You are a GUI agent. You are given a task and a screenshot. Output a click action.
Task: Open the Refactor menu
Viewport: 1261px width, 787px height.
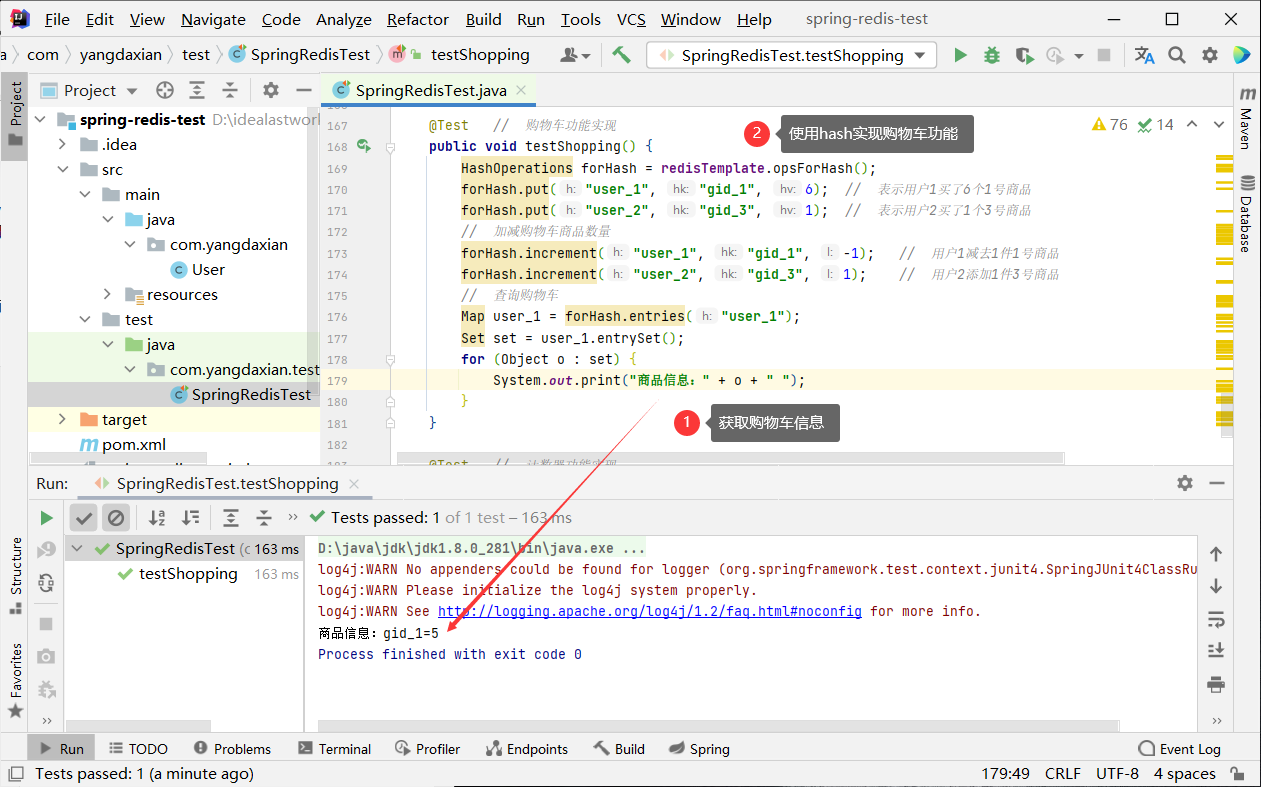point(418,19)
